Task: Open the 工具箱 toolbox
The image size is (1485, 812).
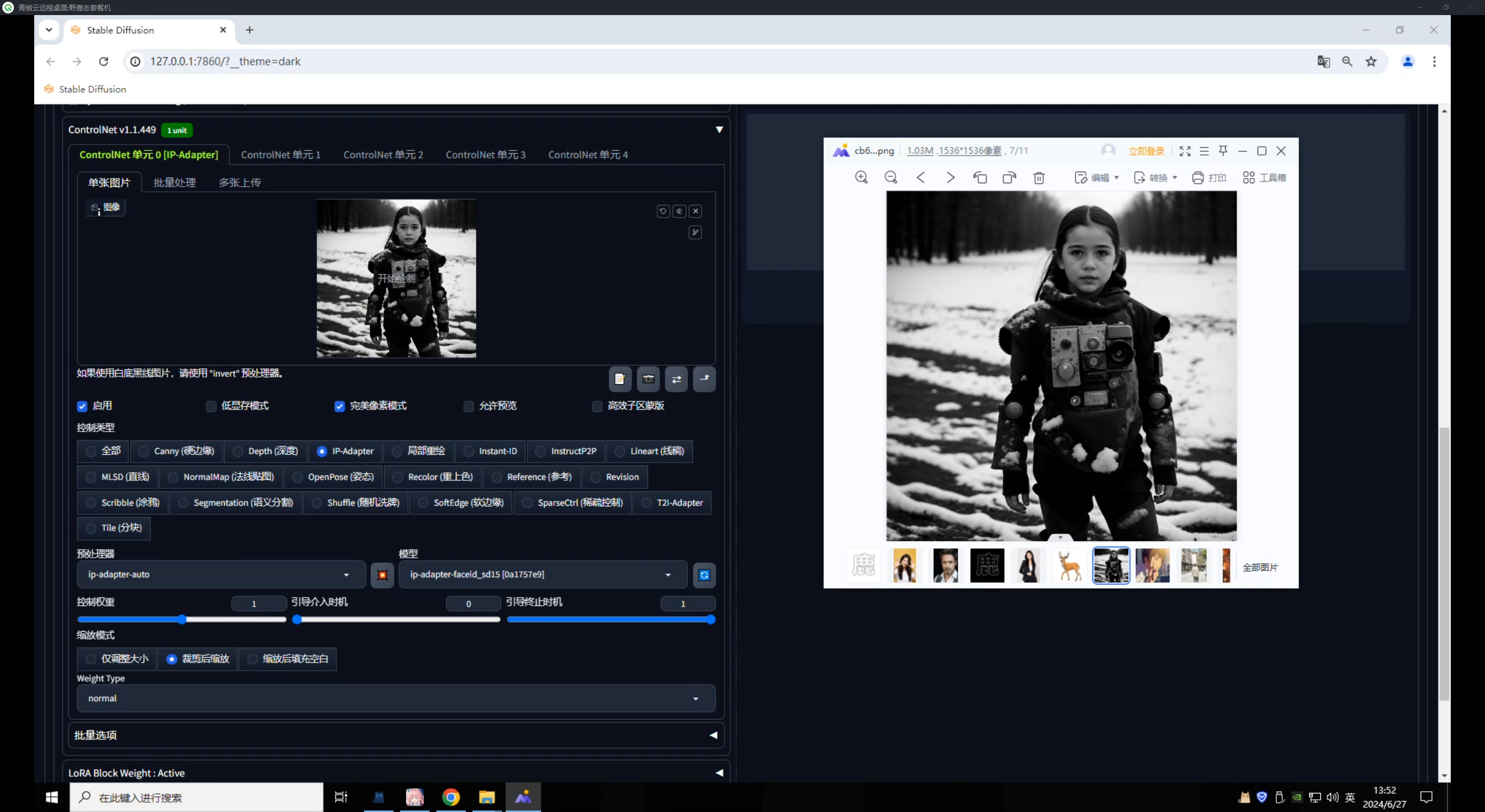Action: 1265,177
